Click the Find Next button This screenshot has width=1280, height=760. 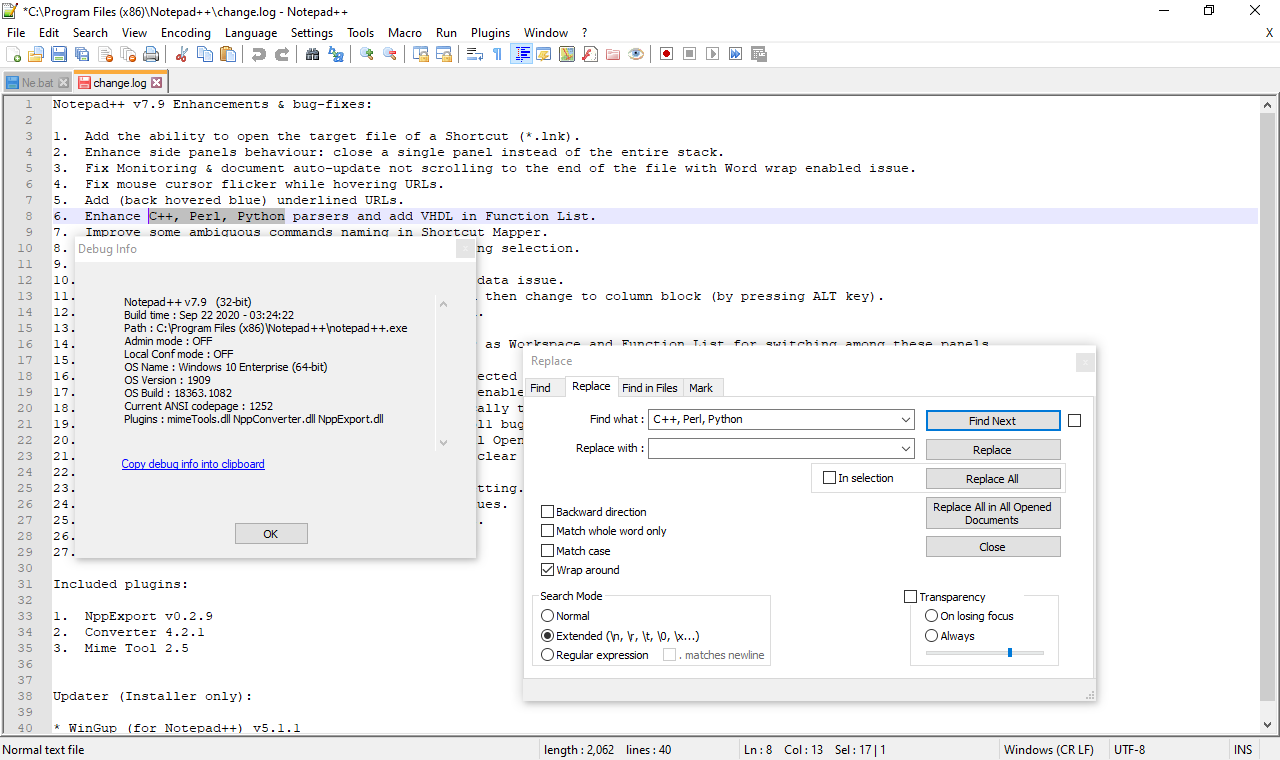tap(992, 421)
